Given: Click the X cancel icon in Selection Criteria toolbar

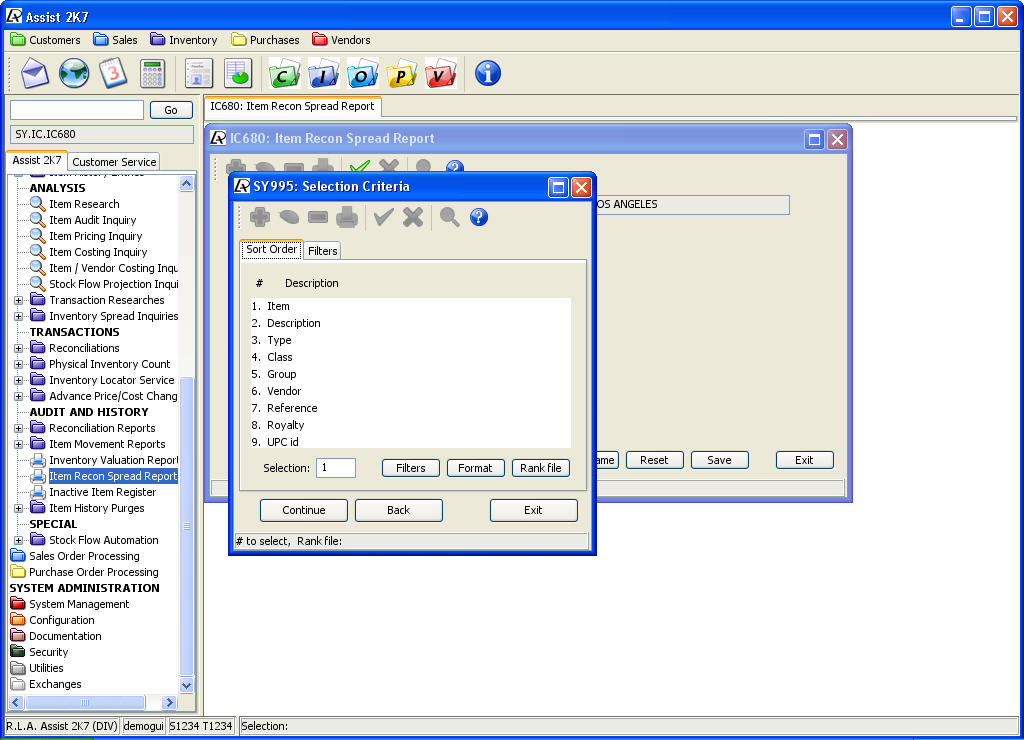Looking at the screenshot, I should (x=413, y=217).
